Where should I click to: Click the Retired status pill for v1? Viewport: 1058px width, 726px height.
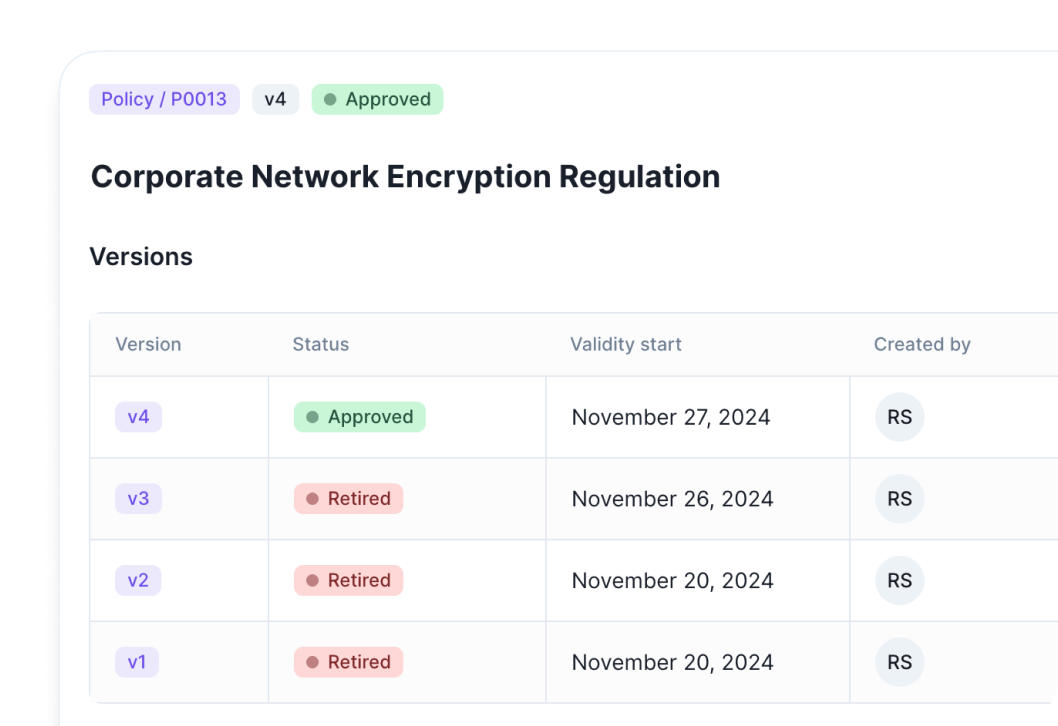point(348,662)
